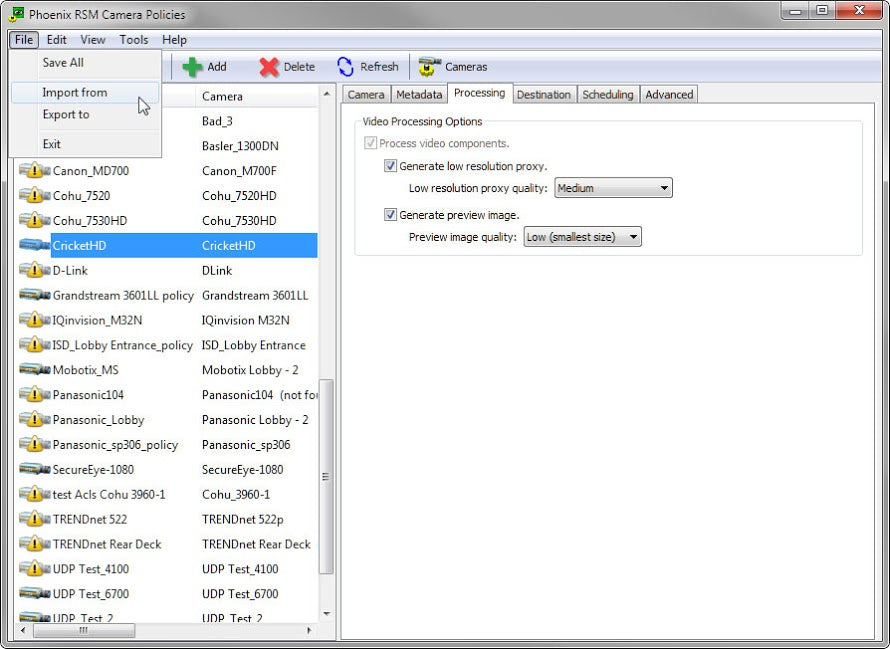The image size is (890, 649).
Task: Open the Advanced tab
Action: (x=669, y=94)
